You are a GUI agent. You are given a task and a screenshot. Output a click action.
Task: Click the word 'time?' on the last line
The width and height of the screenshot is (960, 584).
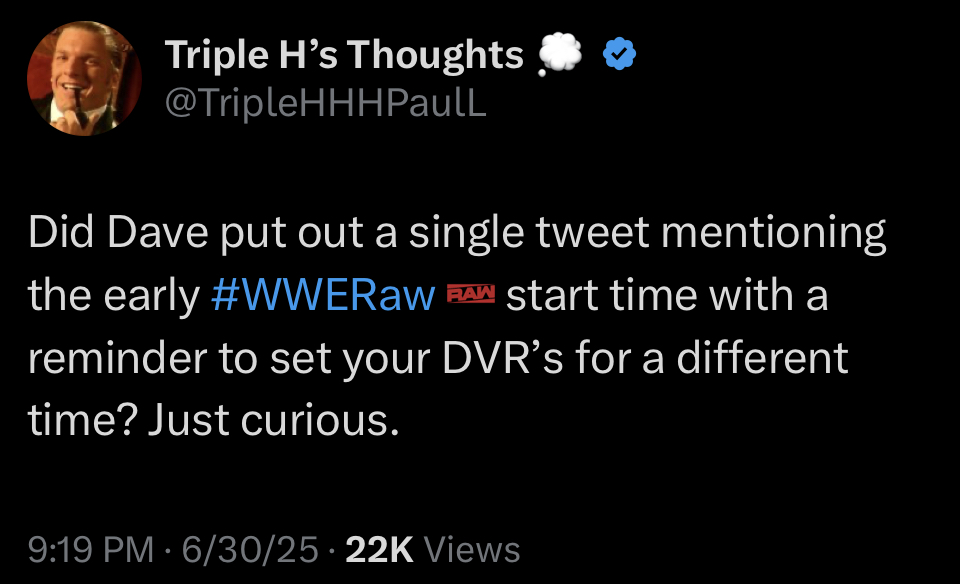tap(82, 421)
